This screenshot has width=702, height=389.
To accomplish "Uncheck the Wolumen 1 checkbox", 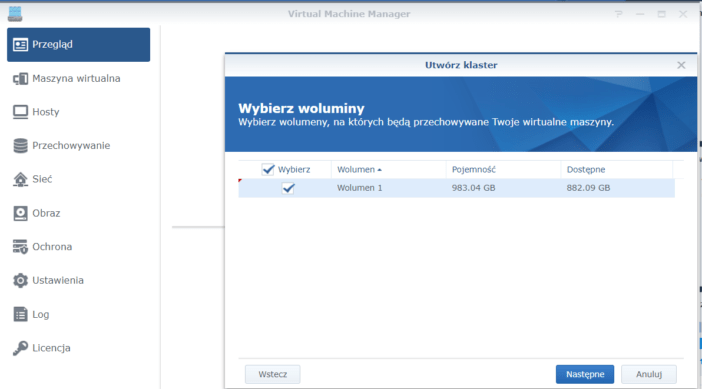I will tap(288, 188).
